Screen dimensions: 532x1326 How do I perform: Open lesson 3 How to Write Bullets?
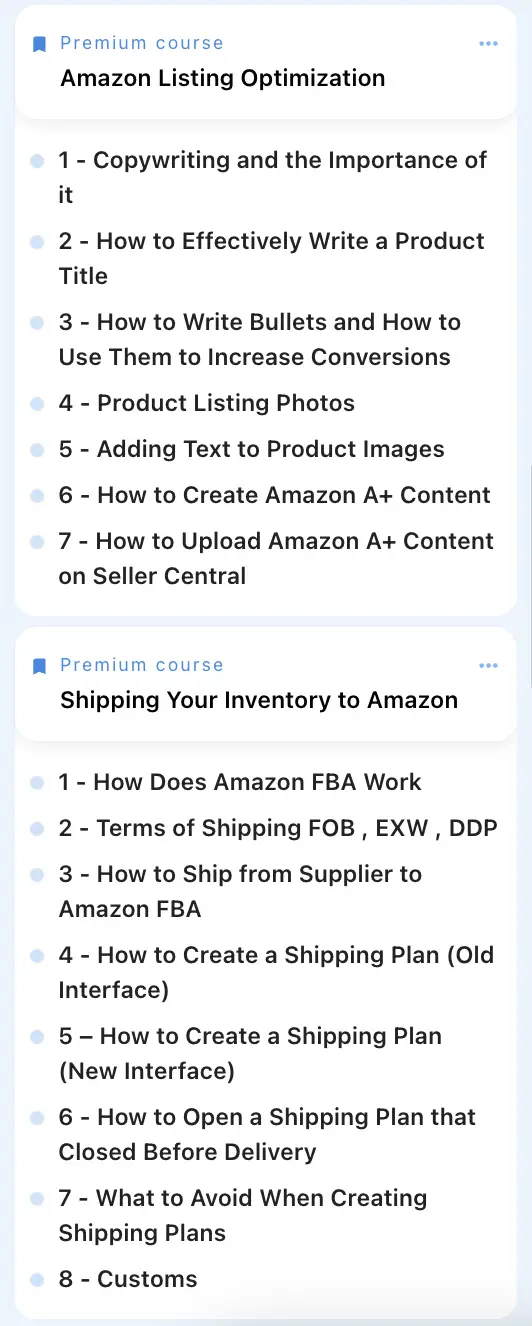260,340
